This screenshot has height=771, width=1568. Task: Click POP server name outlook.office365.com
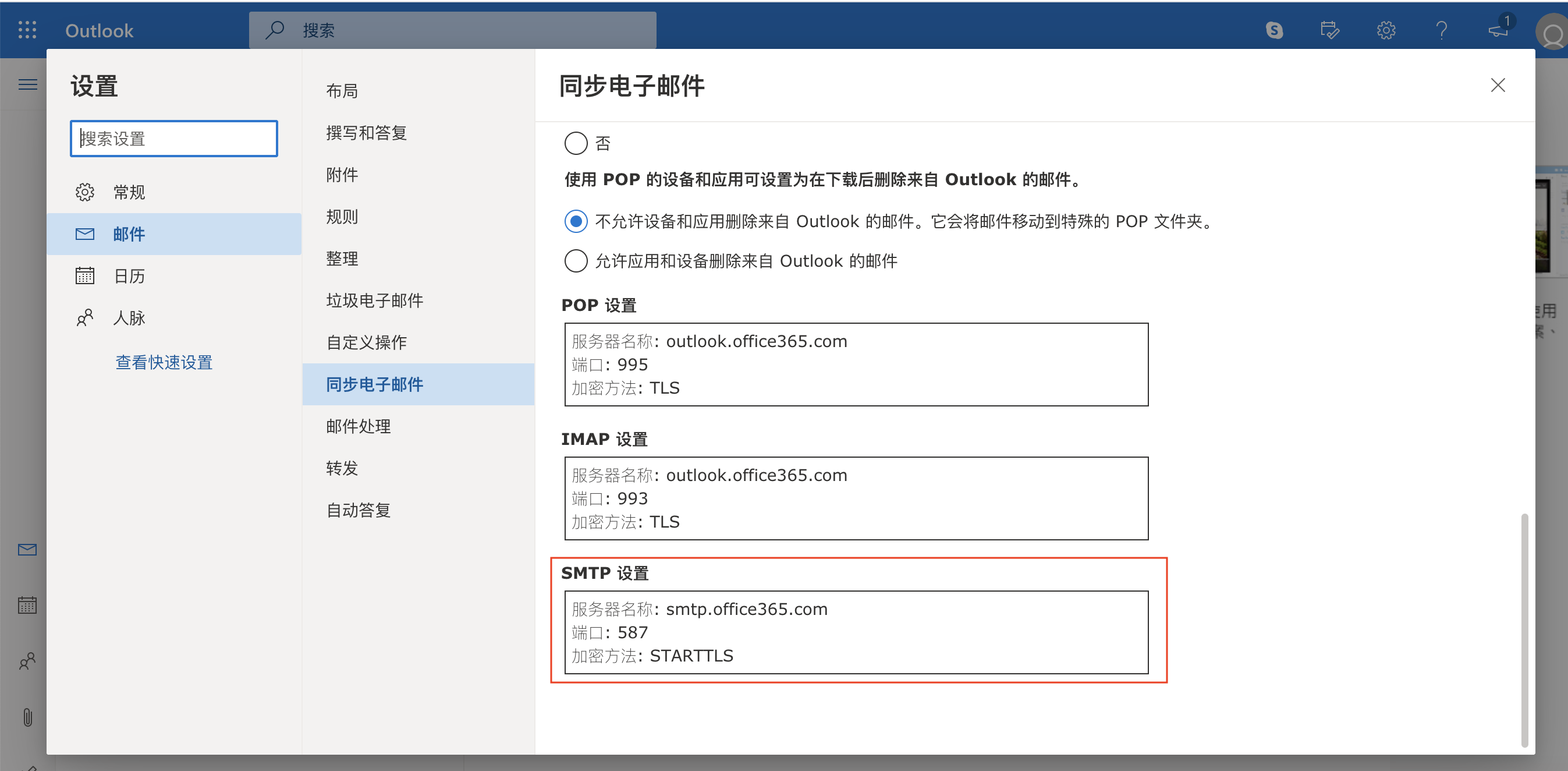click(x=756, y=341)
